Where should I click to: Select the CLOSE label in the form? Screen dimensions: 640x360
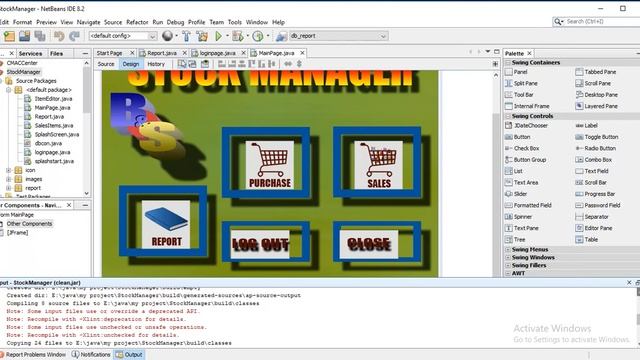click(x=369, y=244)
